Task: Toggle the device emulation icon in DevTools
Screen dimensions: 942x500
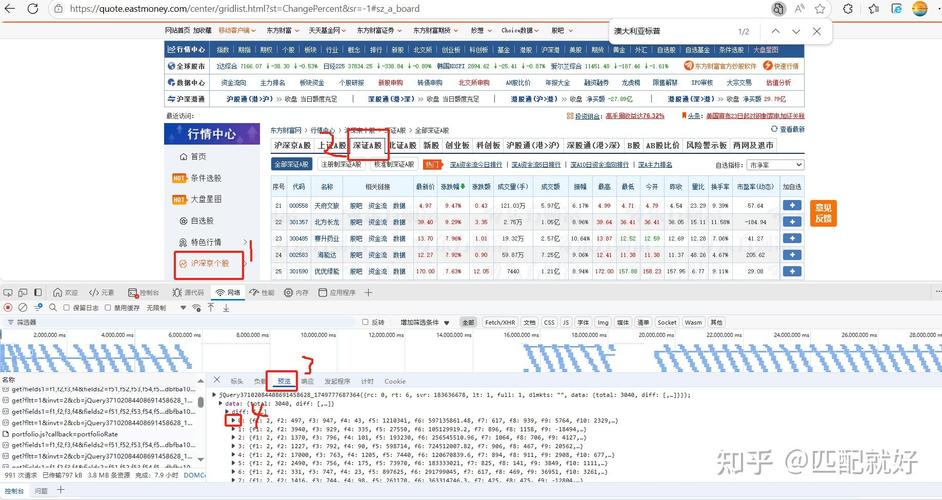Action: [23, 293]
